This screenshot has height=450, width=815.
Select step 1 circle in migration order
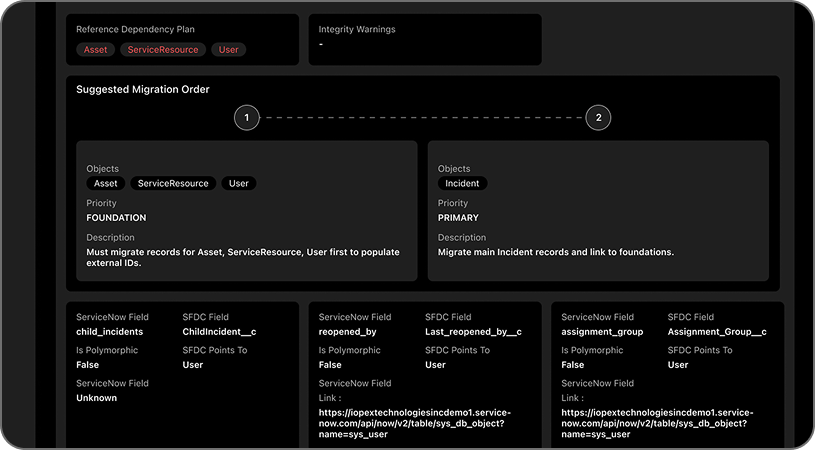[247, 118]
